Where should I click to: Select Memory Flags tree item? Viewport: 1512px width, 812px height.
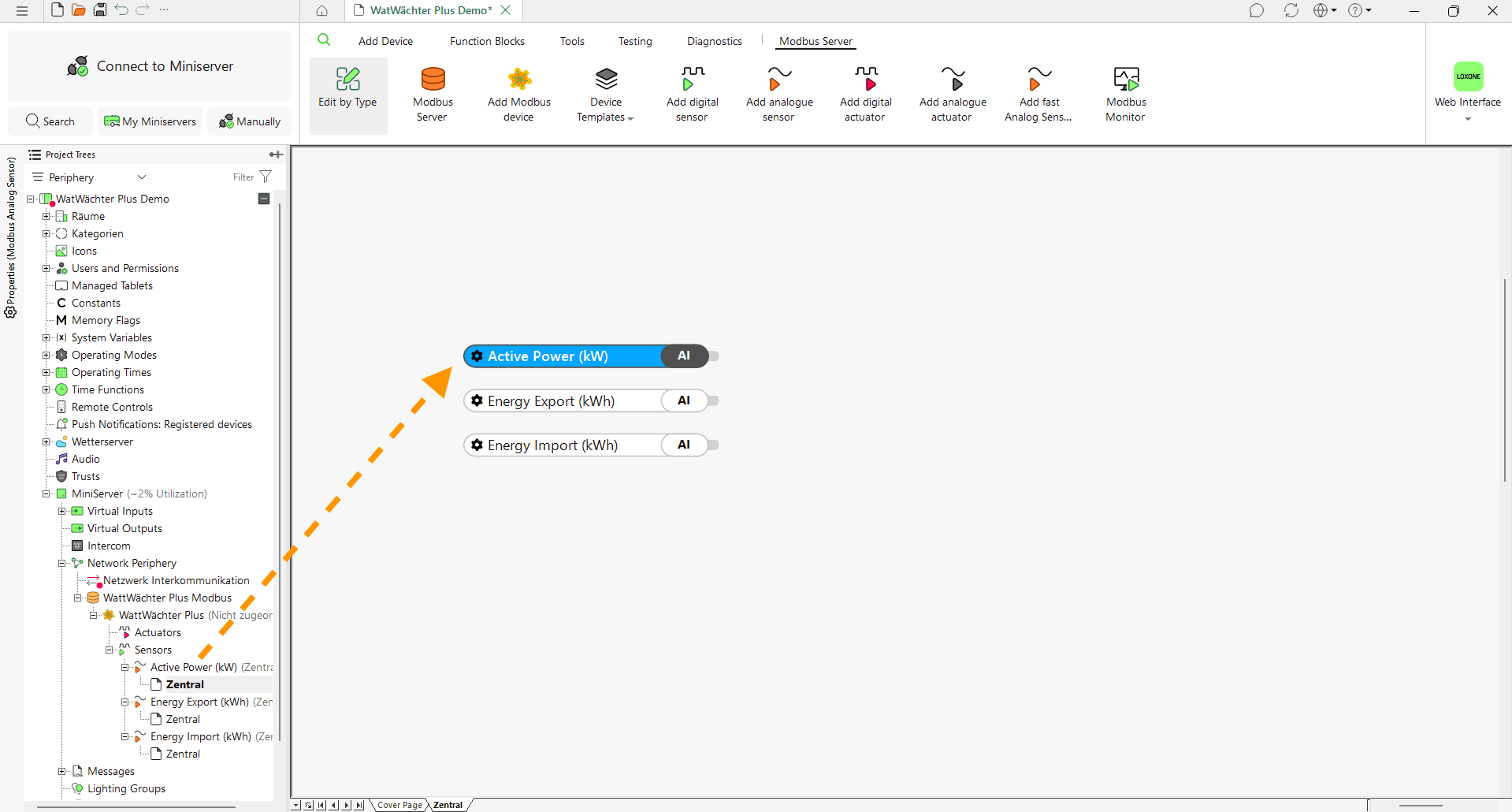click(x=106, y=320)
